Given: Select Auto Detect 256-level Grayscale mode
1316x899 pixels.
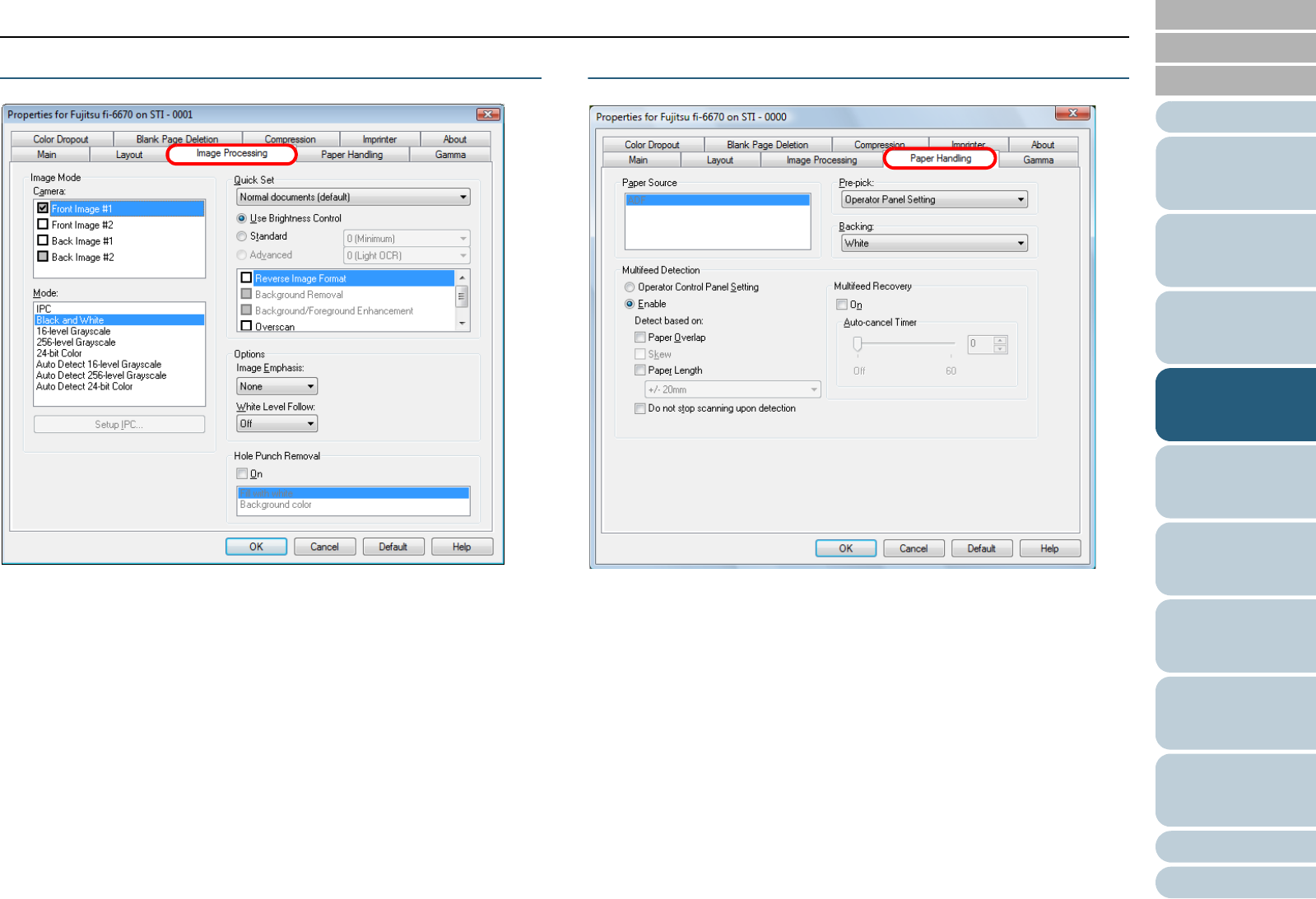Looking at the screenshot, I should coord(119,375).
